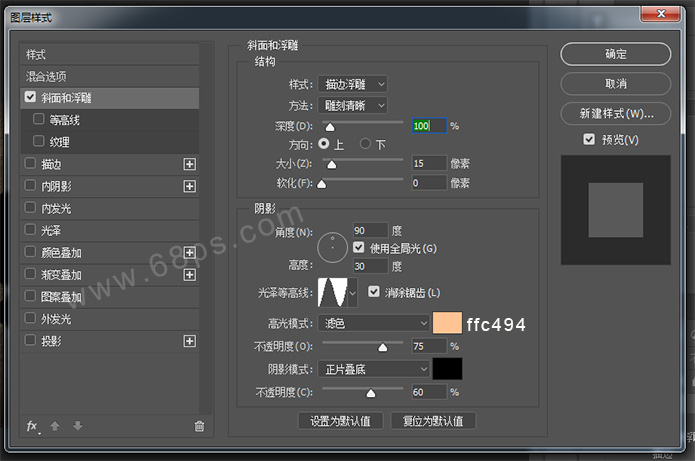Select direction 下 radio button
Viewport: 695px width, 461px height.
[365, 144]
